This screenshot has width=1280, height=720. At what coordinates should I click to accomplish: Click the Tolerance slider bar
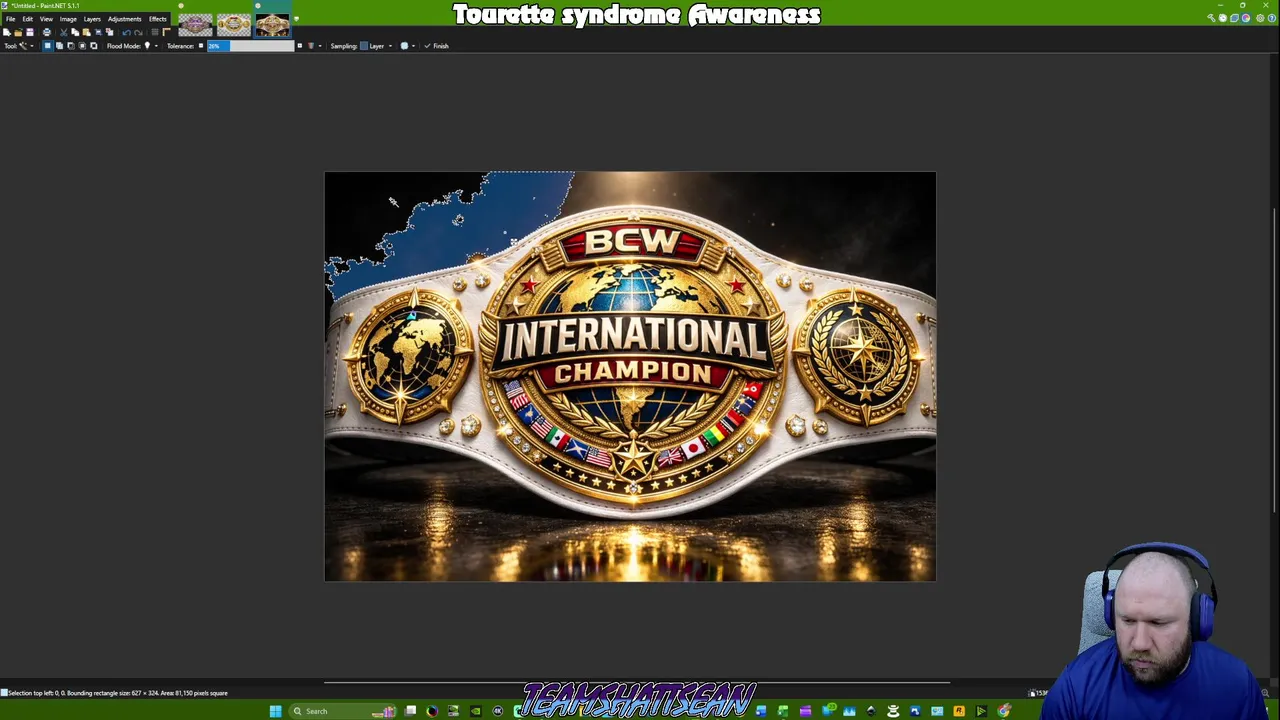pos(251,46)
